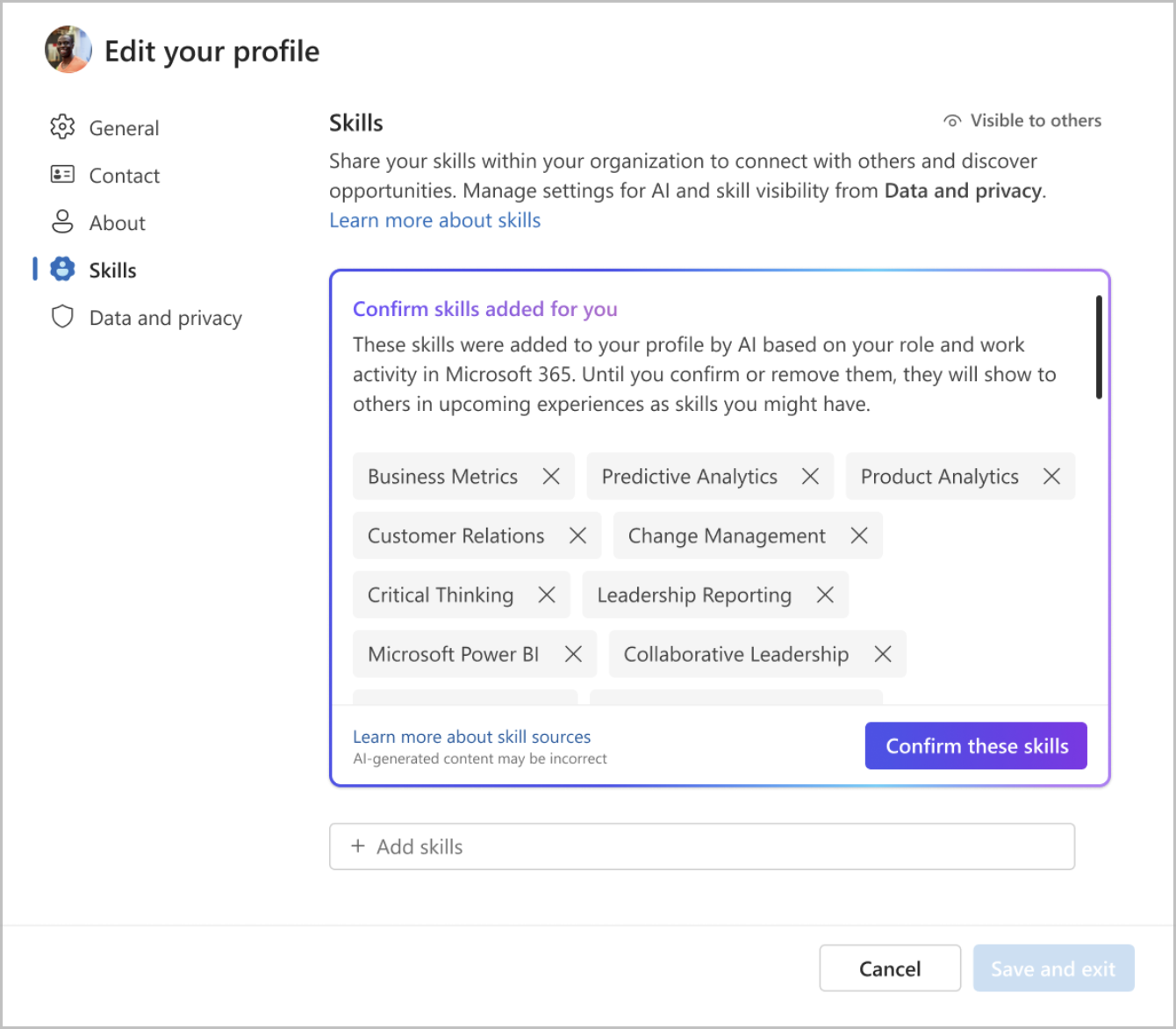The height and width of the screenshot is (1029, 1176).
Task: Click the eye icon near Visible to others
Action: [951, 119]
